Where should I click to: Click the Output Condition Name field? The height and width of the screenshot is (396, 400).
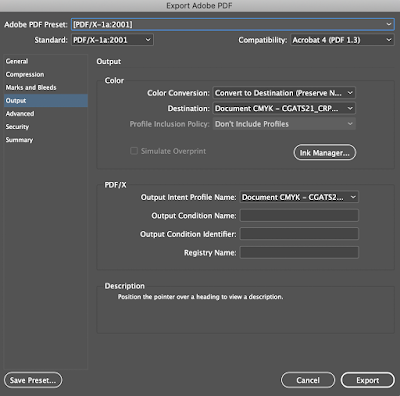click(x=299, y=215)
